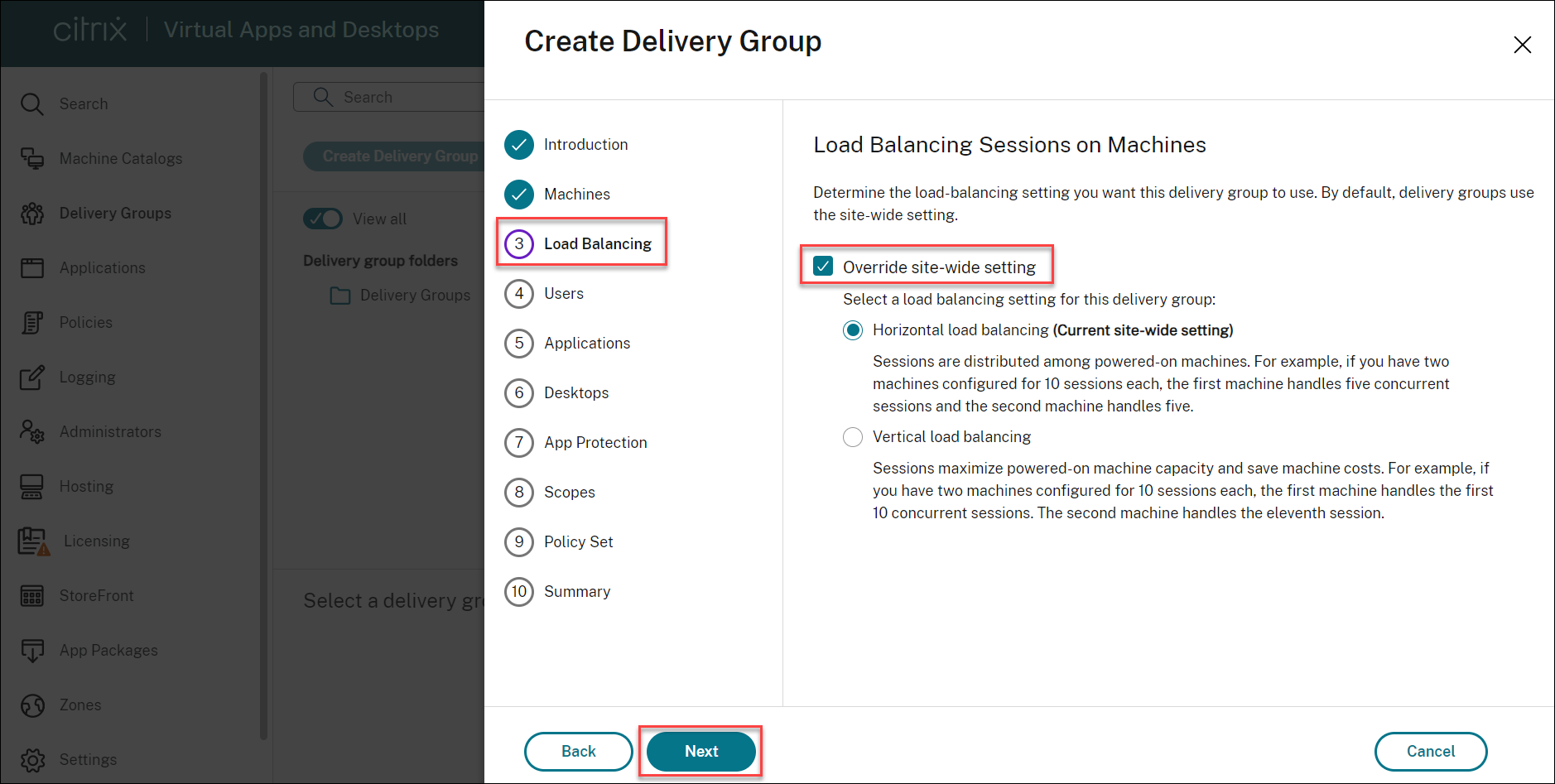
Task: Open the Policies section
Action: (x=86, y=322)
